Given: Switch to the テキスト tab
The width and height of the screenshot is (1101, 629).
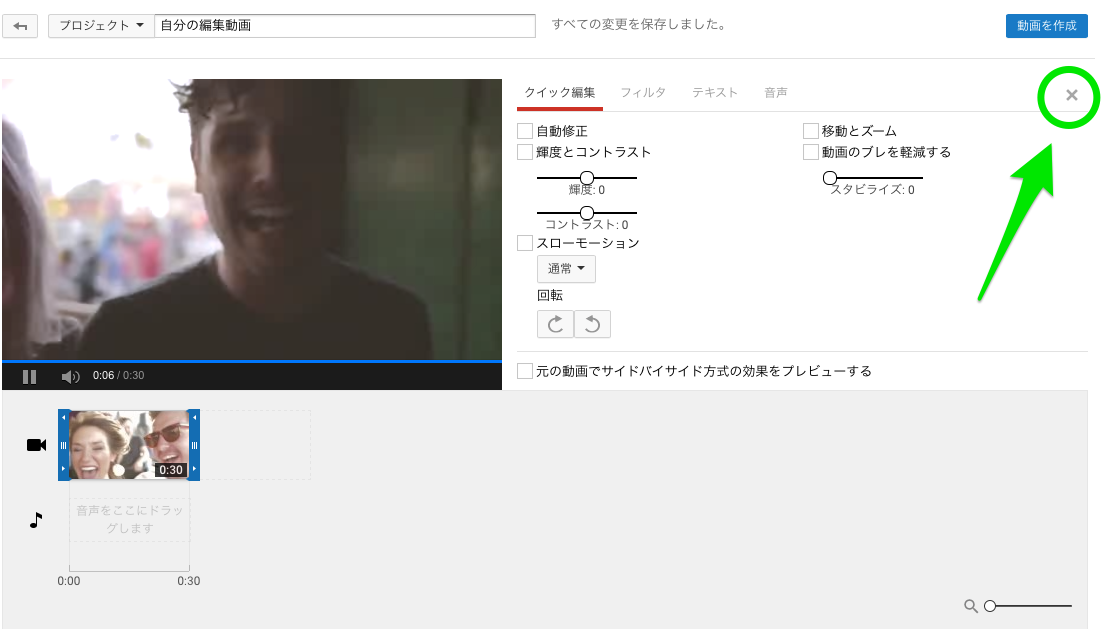Looking at the screenshot, I should [x=715, y=93].
